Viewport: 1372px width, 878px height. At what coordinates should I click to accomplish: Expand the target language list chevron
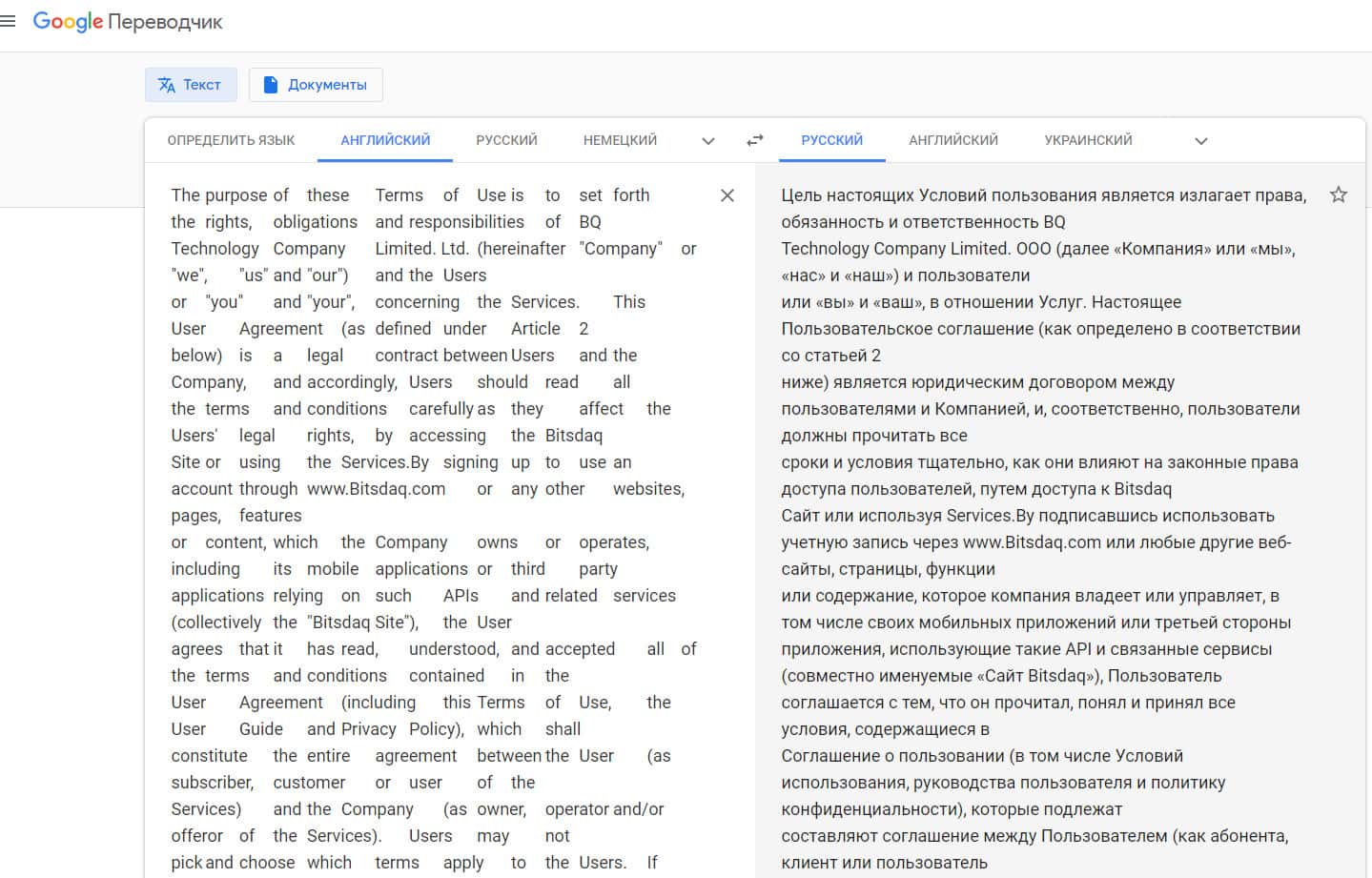(x=1201, y=141)
